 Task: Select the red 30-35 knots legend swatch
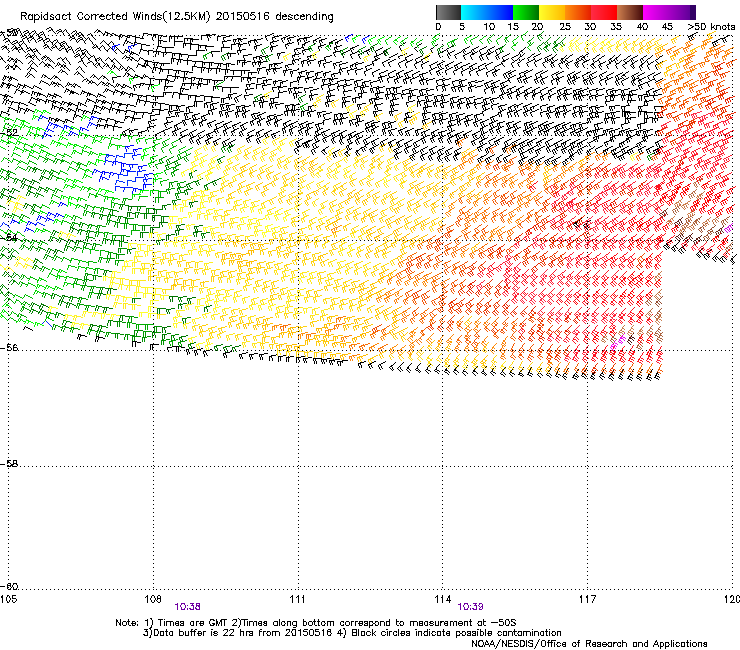[604, 12]
